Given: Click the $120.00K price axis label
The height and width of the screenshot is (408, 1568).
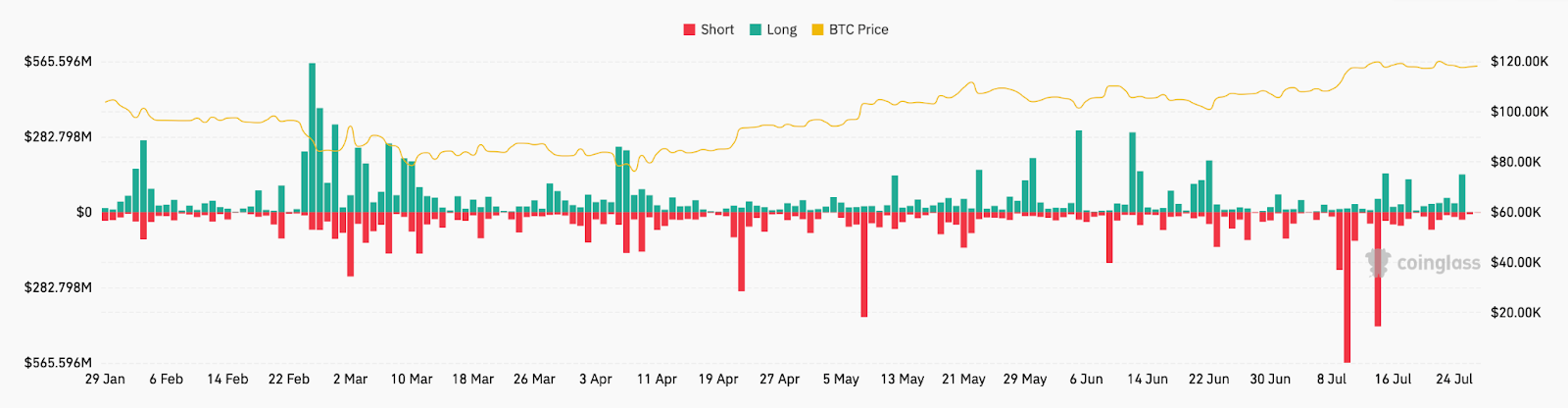Looking at the screenshot, I should 1519,62.
